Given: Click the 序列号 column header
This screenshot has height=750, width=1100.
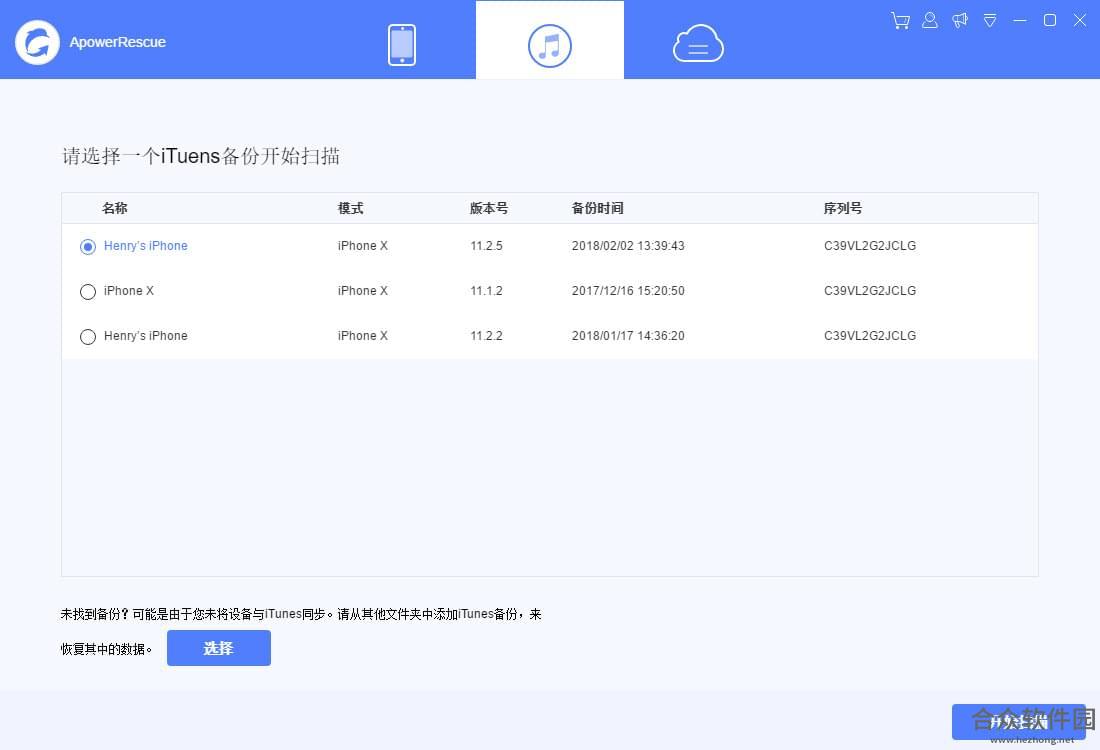Looking at the screenshot, I should pyautogui.click(x=843, y=208).
